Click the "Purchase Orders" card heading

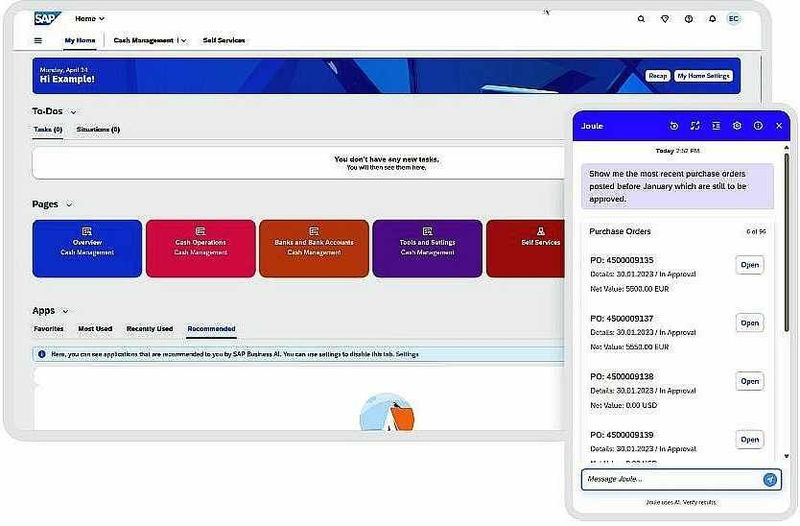620,231
